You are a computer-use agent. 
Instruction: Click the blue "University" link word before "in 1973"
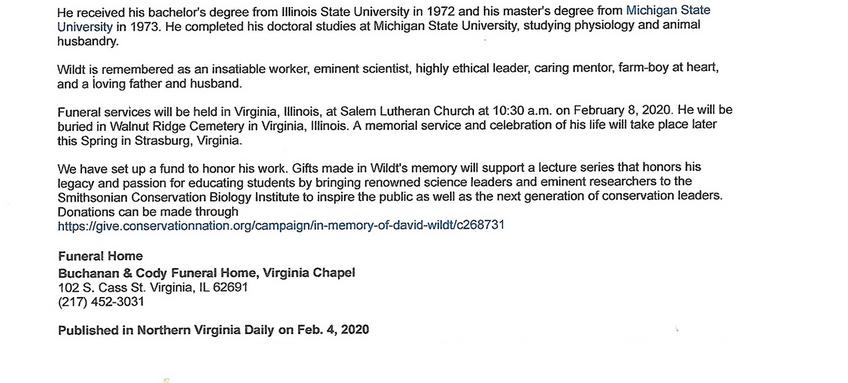pos(85,27)
